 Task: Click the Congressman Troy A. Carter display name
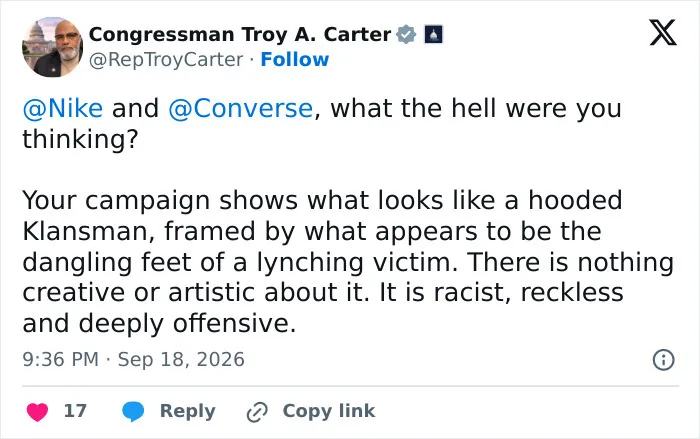coord(240,34)
